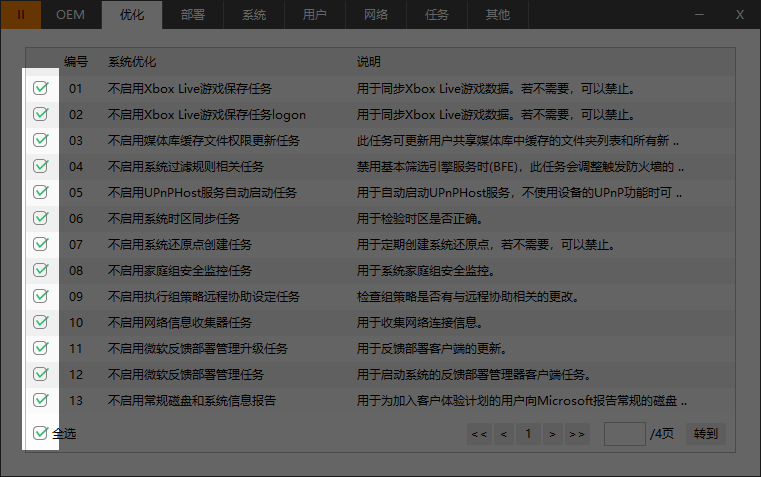
Task: Click the orange app logo icon at top-left
Action: coord(21,14)
